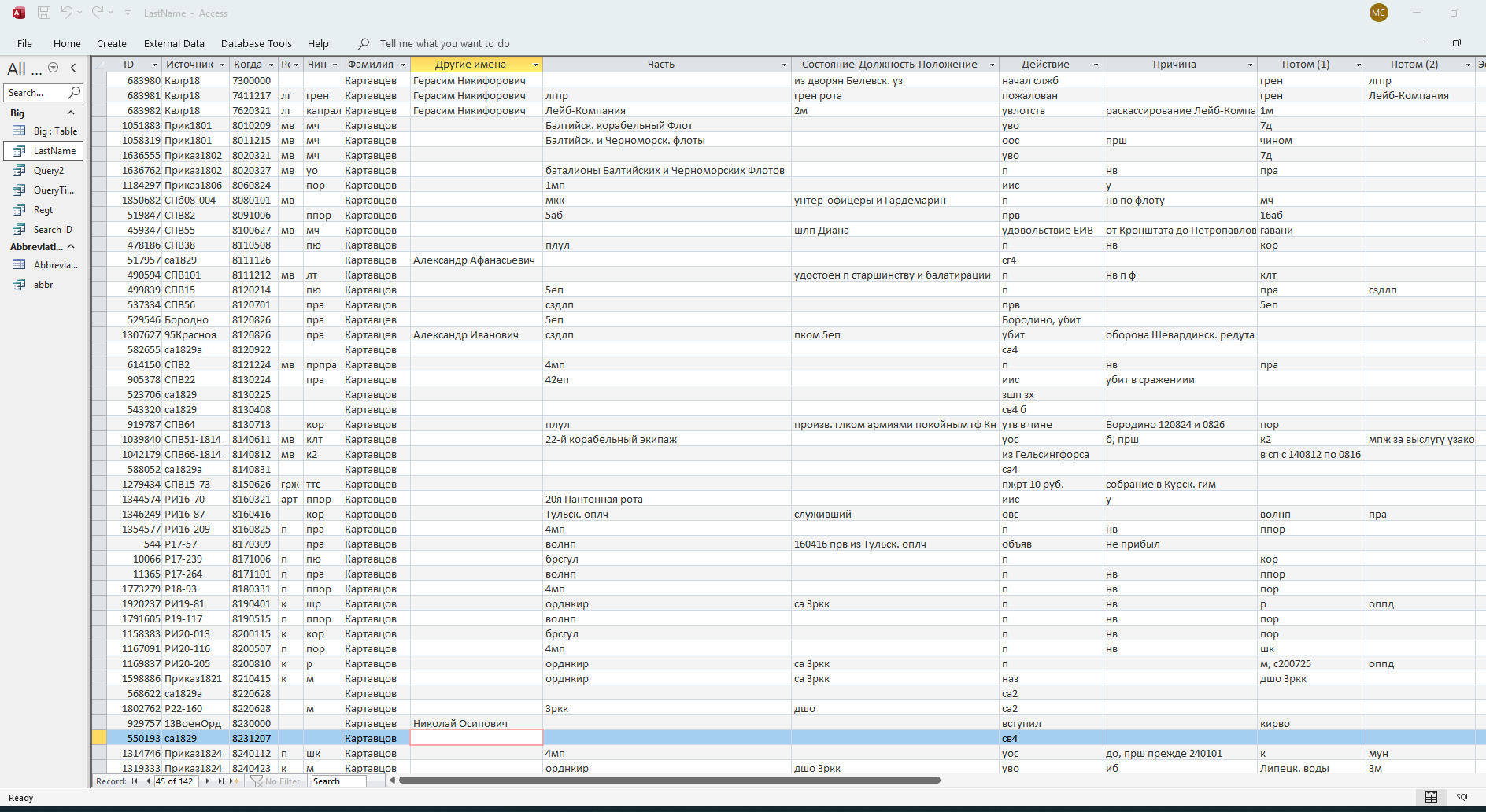Undo the last action
The image size is (1486, 812).
(x=67, y=13)
